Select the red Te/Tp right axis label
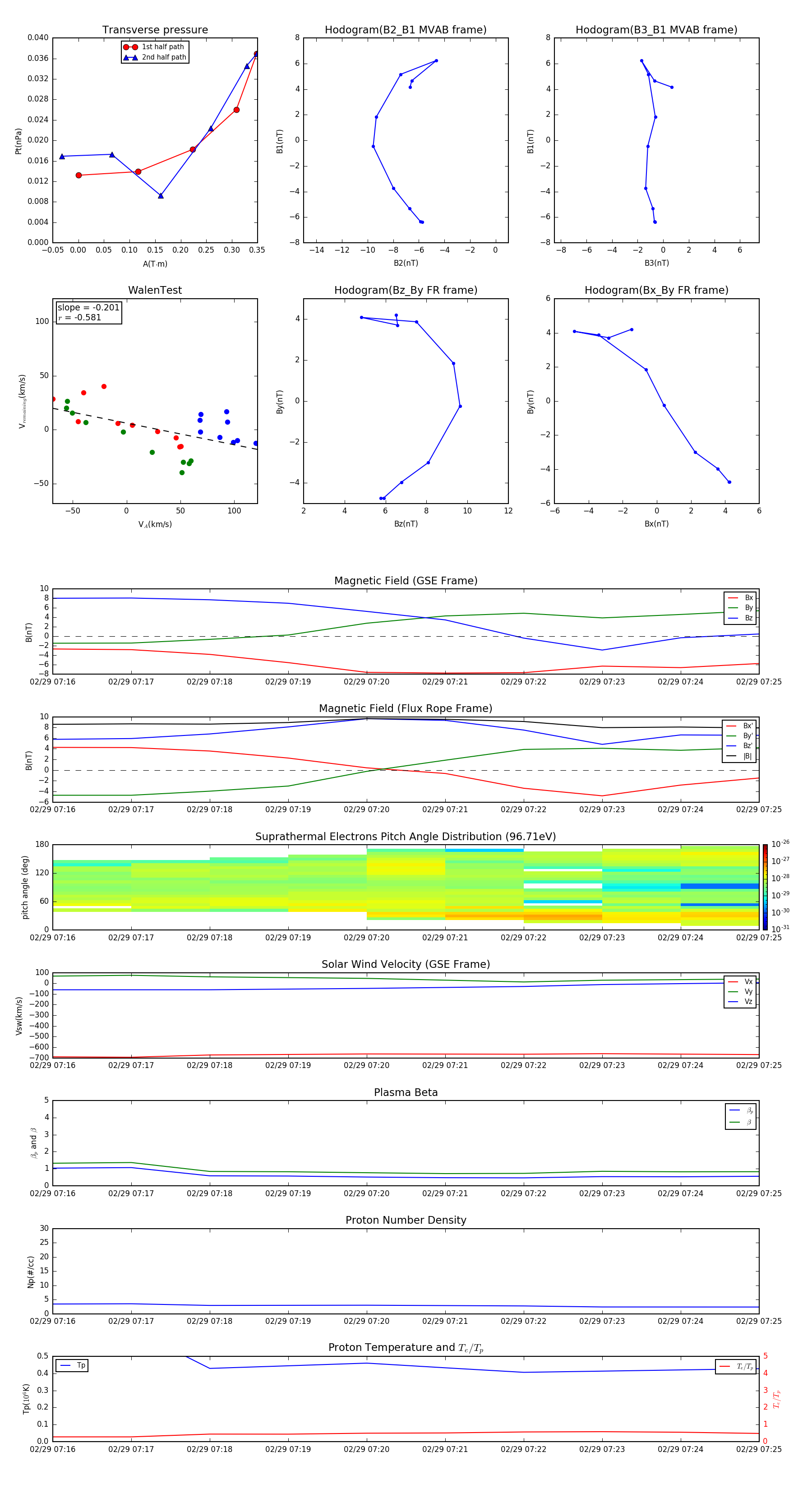Screen dimensions: 812x1489 777,1399
